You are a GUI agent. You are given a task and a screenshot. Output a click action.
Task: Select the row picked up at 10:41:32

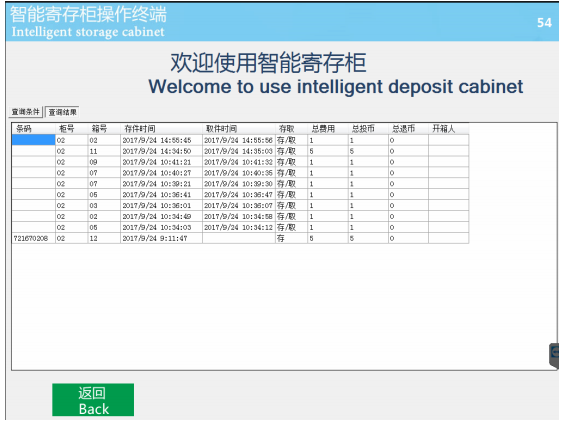tap(240, 162)
